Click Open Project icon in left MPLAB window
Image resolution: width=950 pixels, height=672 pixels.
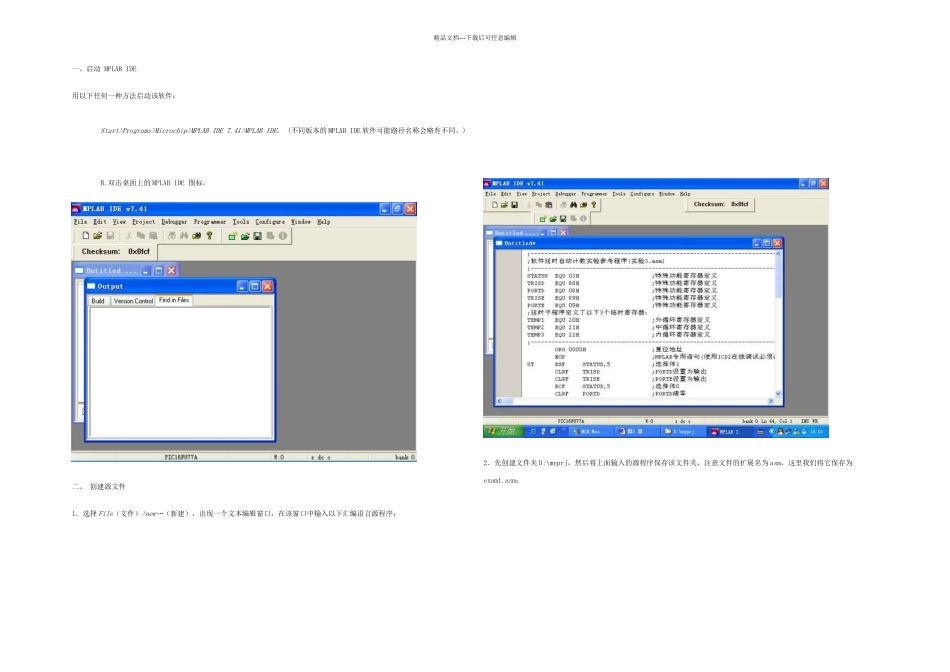(245, 236)
